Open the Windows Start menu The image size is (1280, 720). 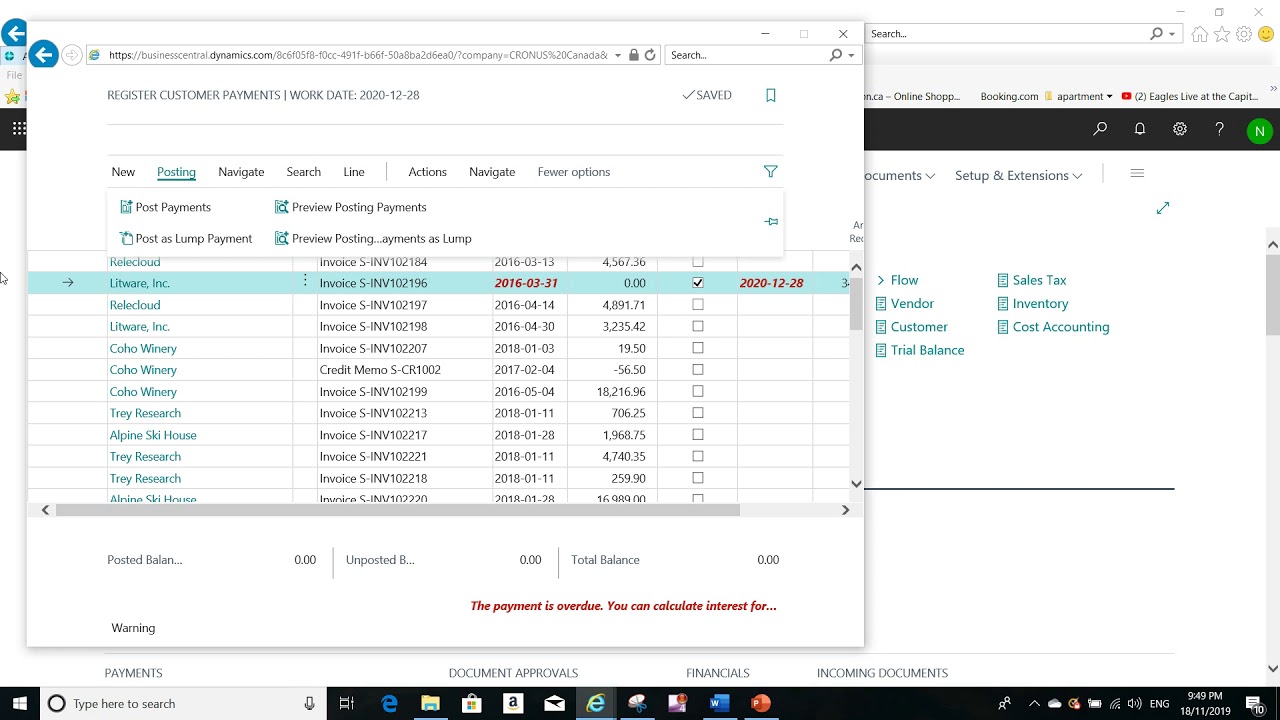(x=20, y=704)
